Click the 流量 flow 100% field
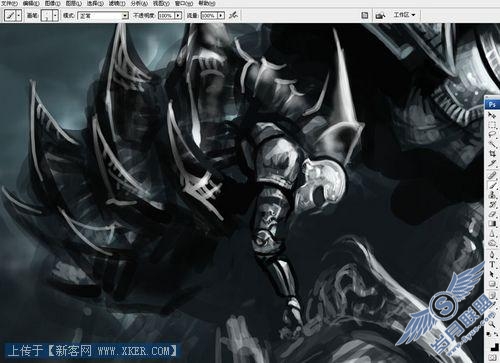This screenshot has width=500, height=363. click(209, 16)
